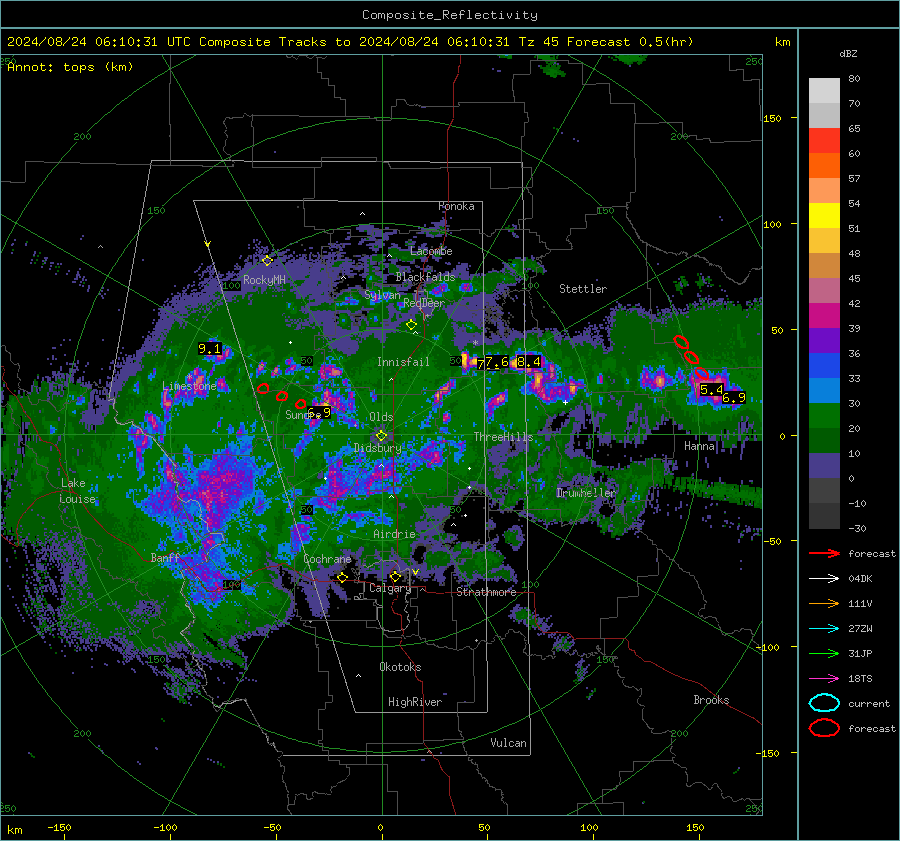Click the yellow diamond marker below RedDeer
900x841 pixels.
[411, 325]
